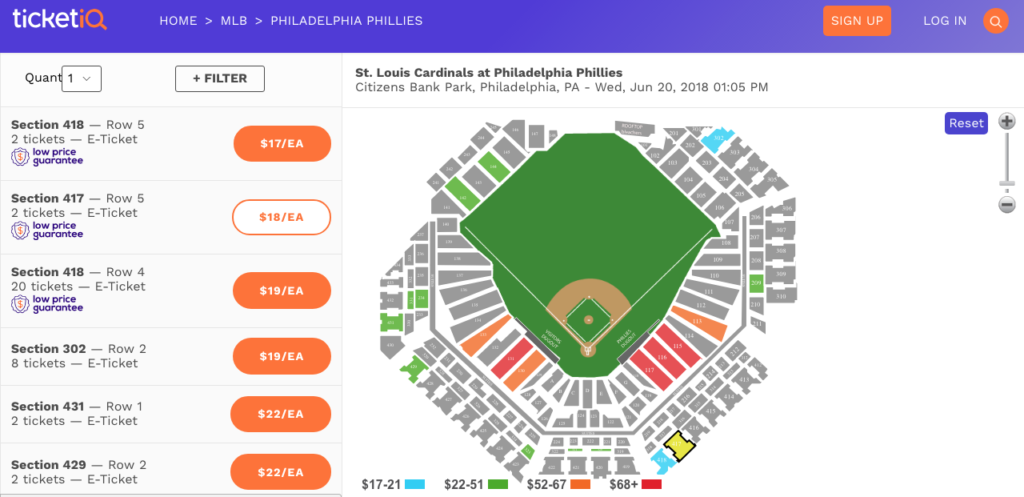Viewport: 1024px width, 497px height.
Task: Open the + FILTER options
Action: (x=219, y=78)
